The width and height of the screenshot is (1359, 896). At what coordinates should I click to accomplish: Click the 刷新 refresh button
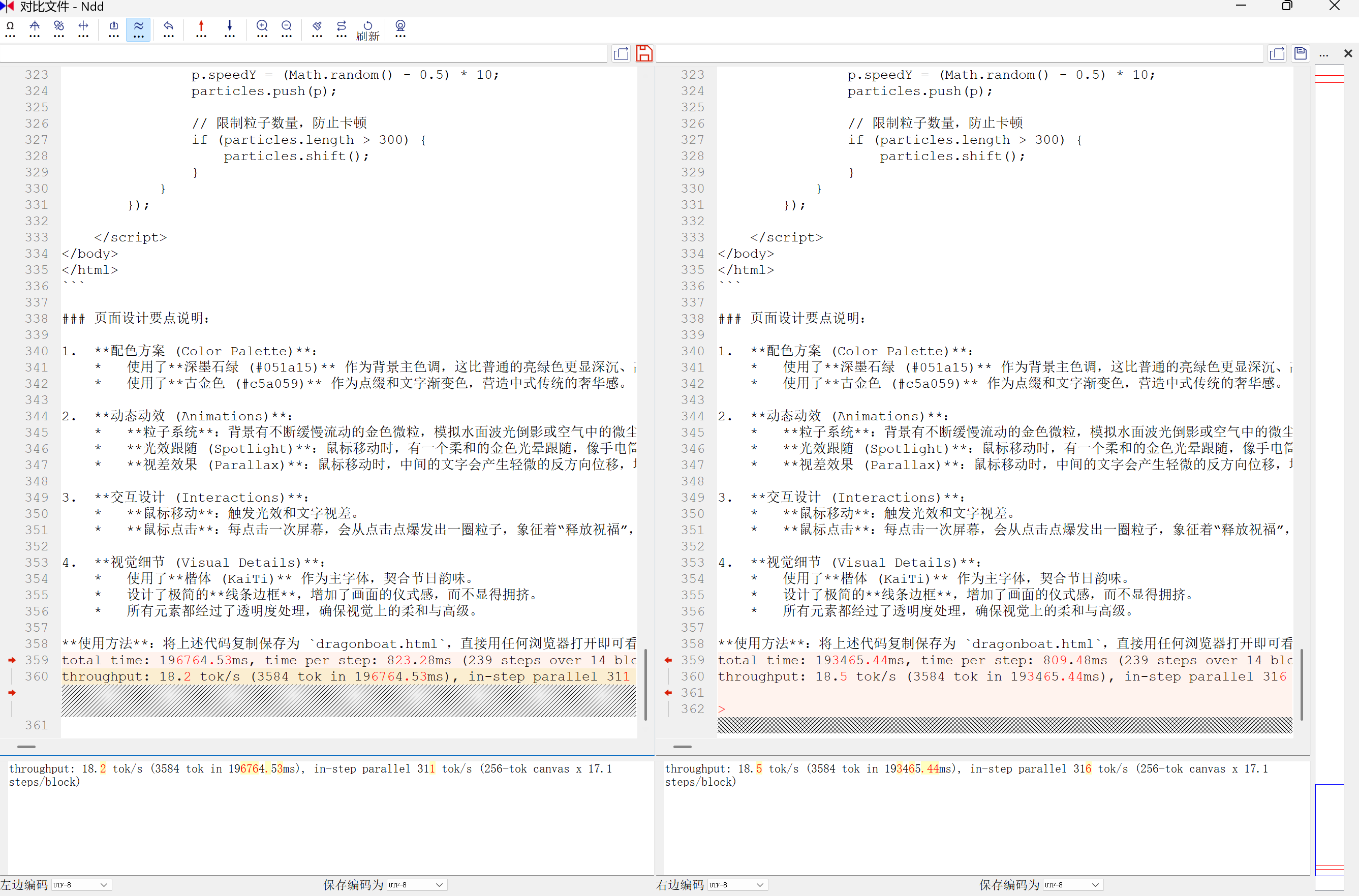[x=368, y=31]
